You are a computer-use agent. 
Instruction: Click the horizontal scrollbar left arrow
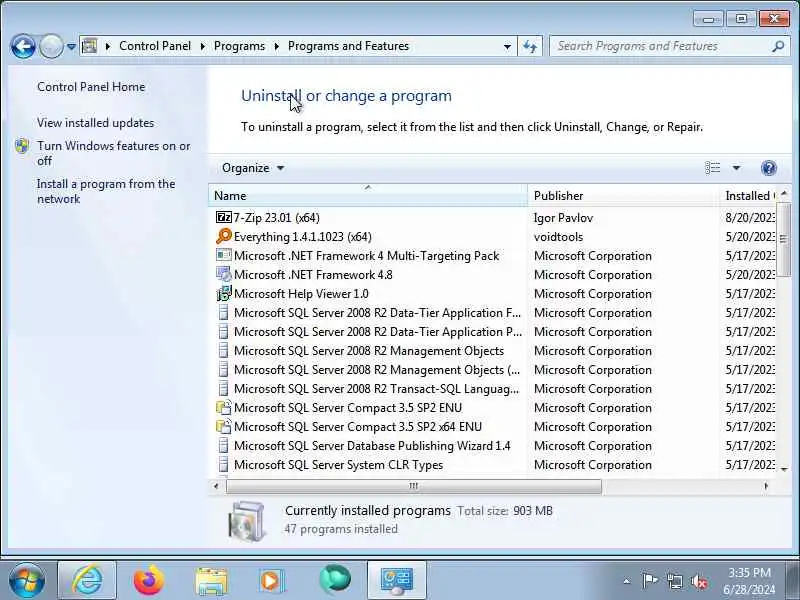pyautogui.click(x=216, y=486)
